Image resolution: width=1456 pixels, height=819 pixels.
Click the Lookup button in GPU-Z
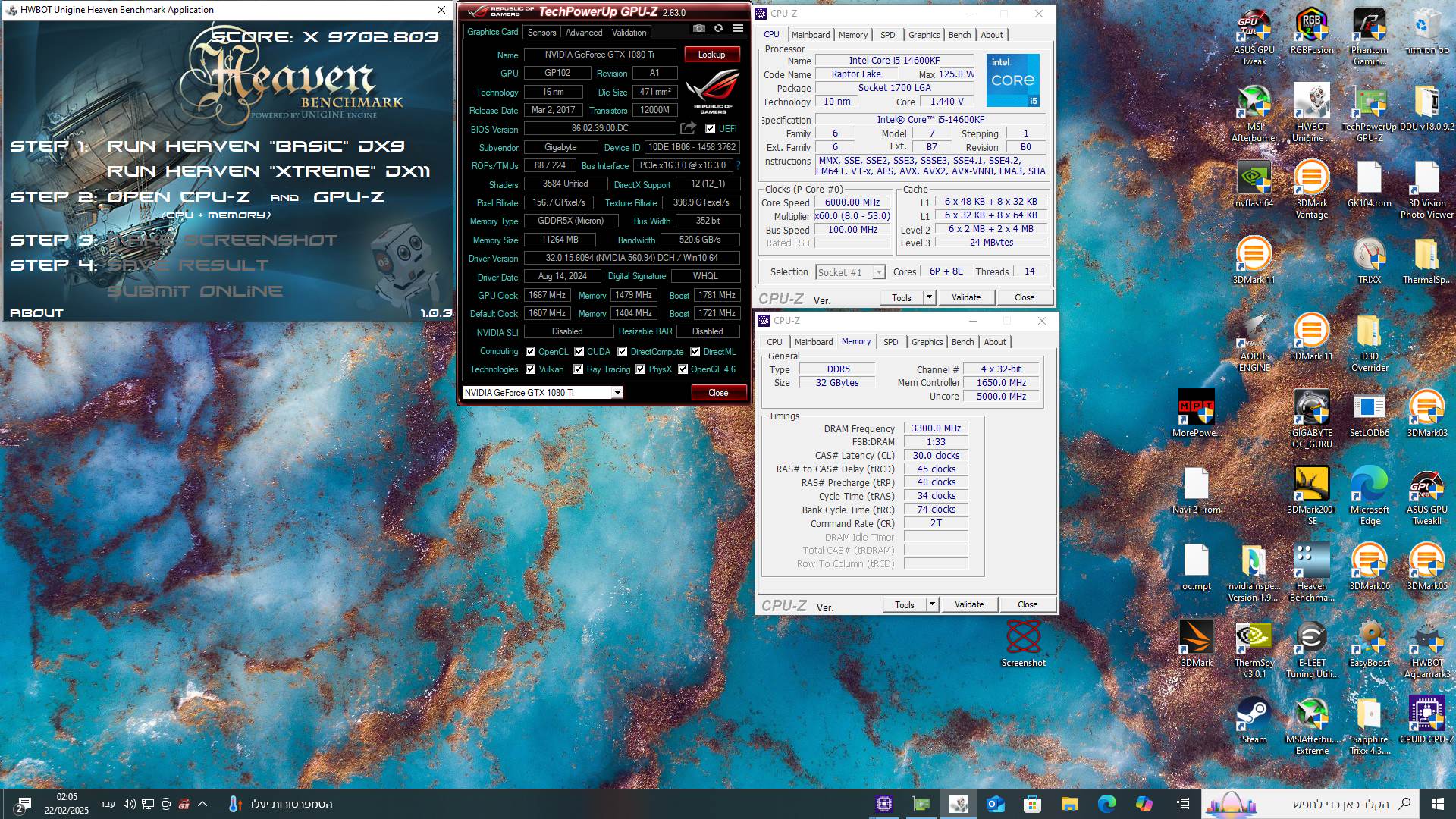pyautogui.click(x=711, y=55)
